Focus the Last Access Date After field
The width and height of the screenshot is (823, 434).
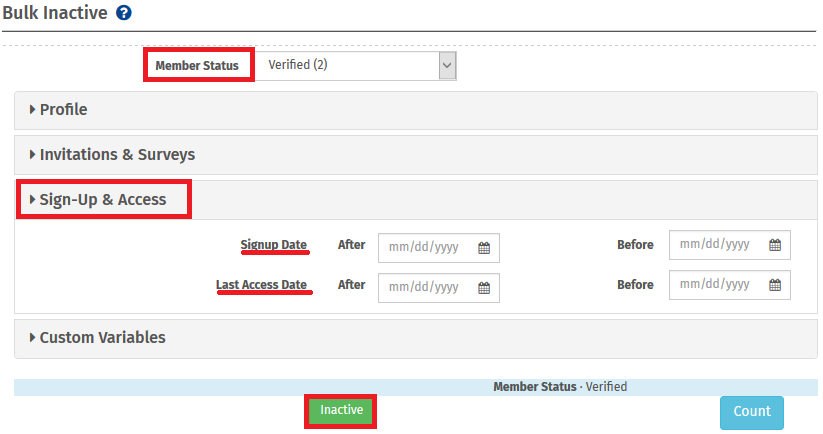coord(439,288)
